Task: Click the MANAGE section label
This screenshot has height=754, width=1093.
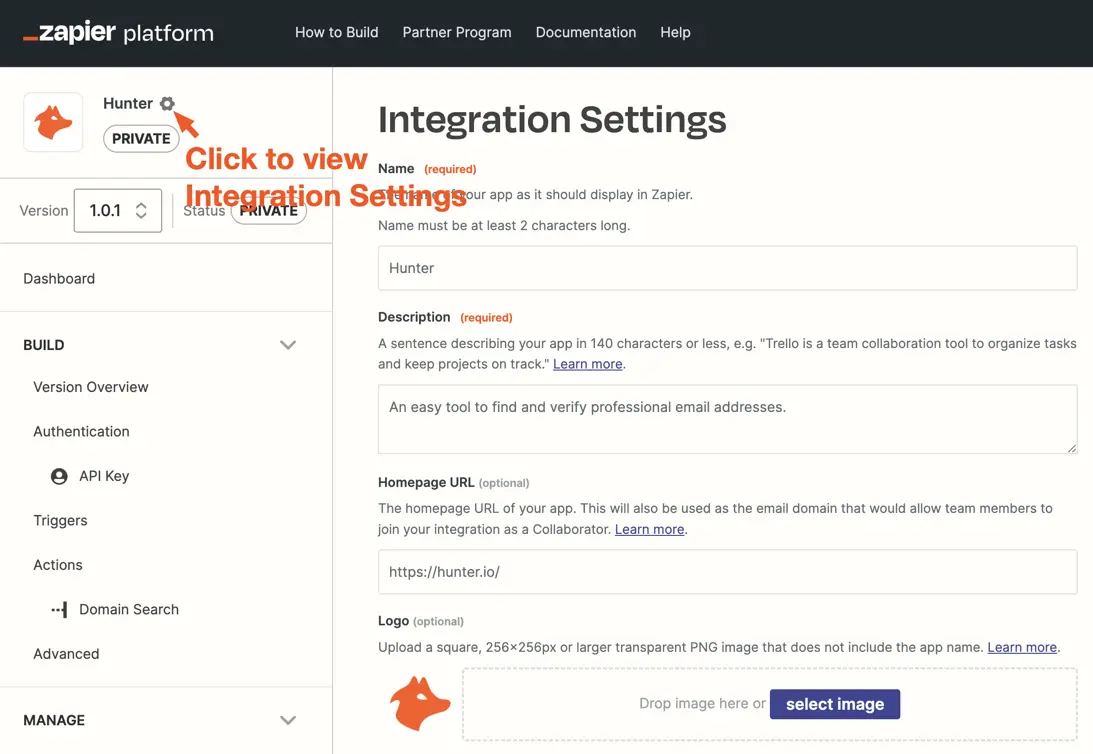Action: point(54,721)
